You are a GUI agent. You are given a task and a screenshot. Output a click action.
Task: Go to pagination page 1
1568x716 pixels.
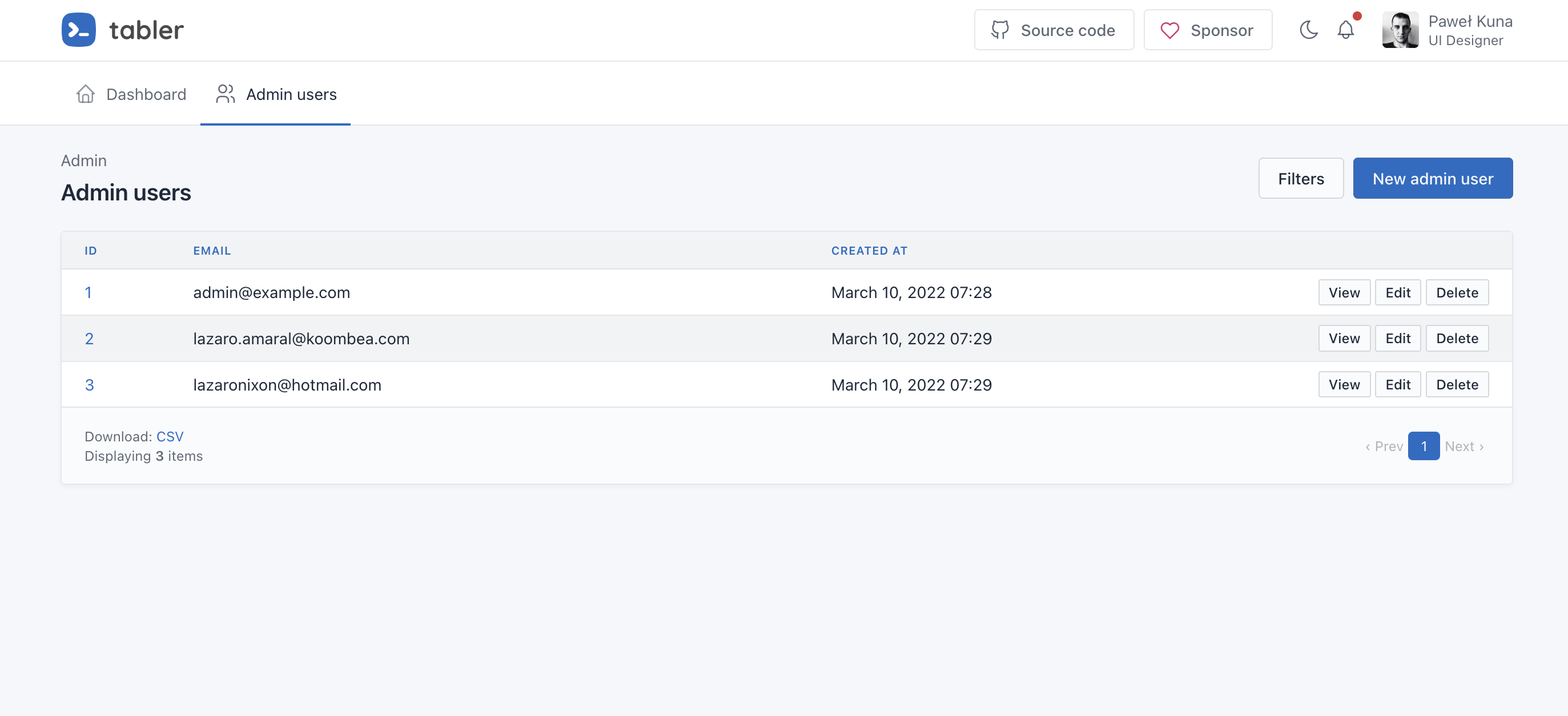tap(1423, 447)
